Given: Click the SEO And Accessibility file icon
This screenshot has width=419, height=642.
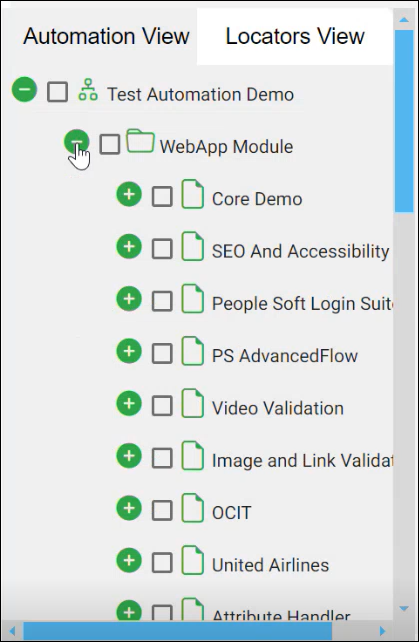Looking at the screenshot, I should point(193,246).
